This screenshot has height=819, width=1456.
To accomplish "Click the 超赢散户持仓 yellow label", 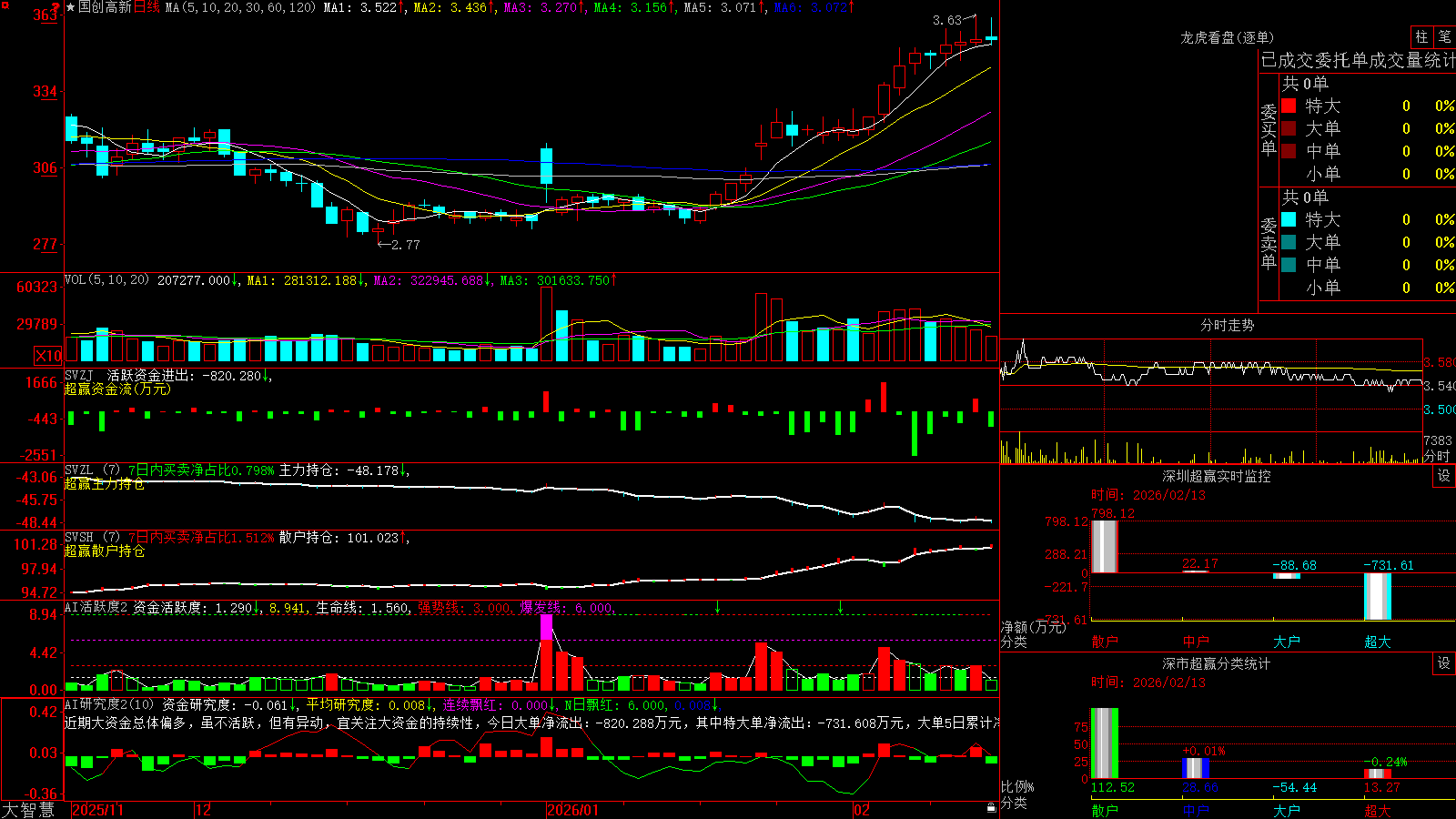I will click(105, 551).
